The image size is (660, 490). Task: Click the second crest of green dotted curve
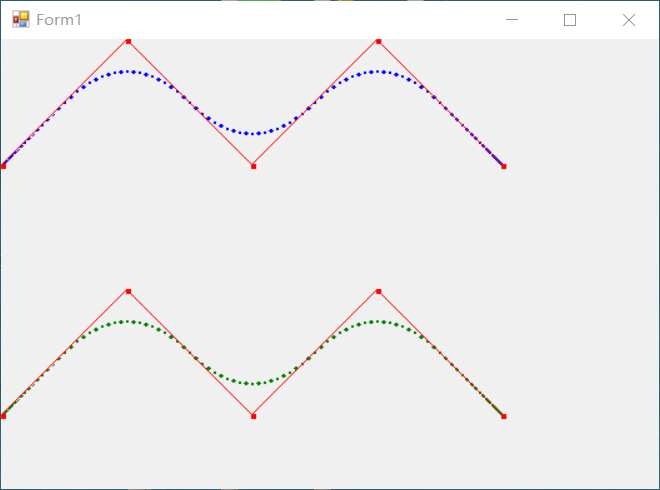[x=378, y=322]
